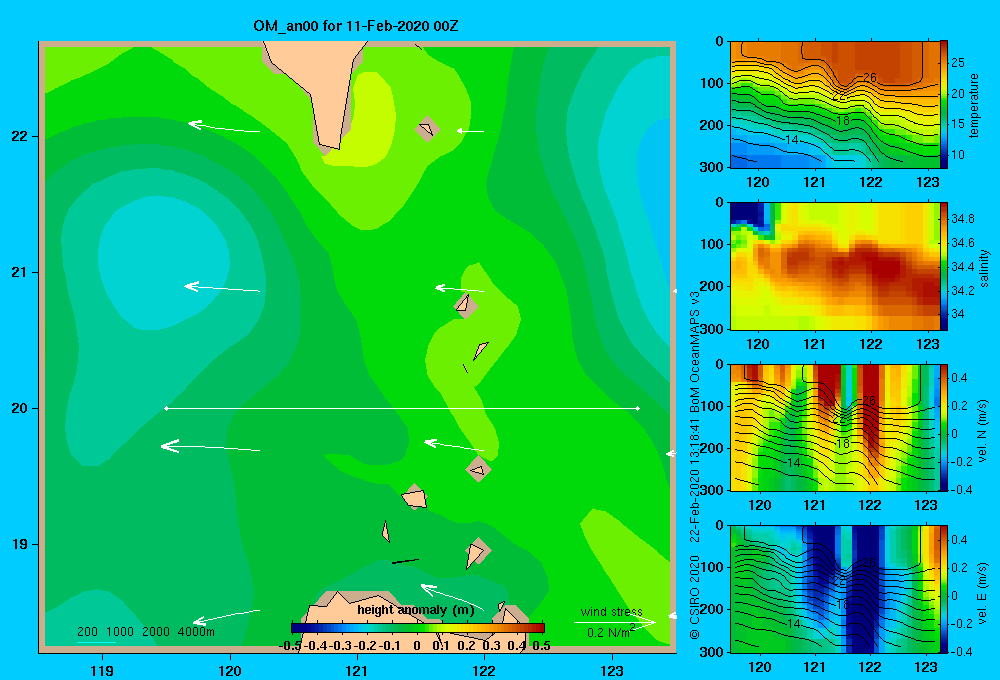Click the main map's bottom-axis longitude label "123"
Viewport: 1000px width, 680px height.
click(612, 670)
